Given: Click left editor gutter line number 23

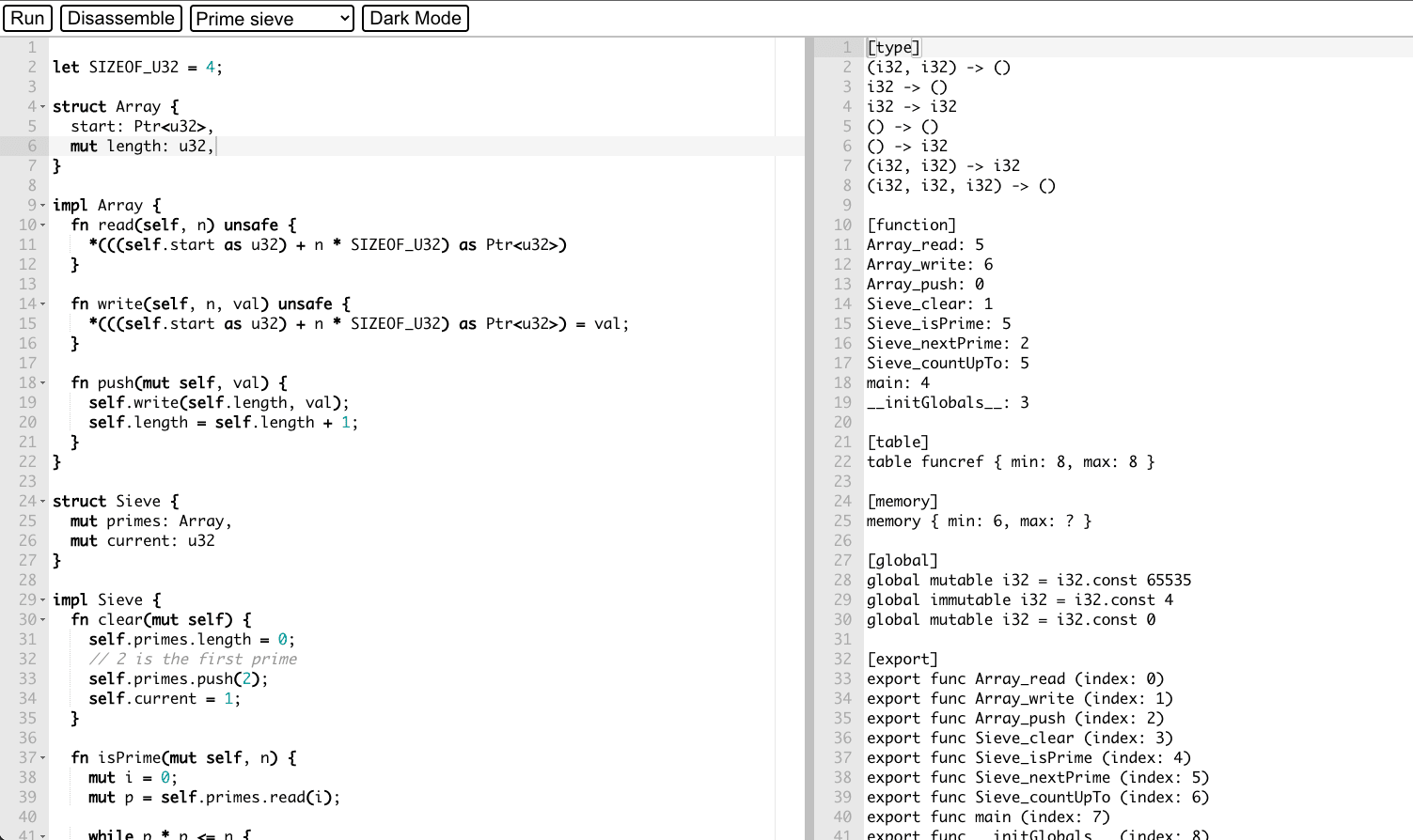Looking at the screenshot, I should pos(27,481).
